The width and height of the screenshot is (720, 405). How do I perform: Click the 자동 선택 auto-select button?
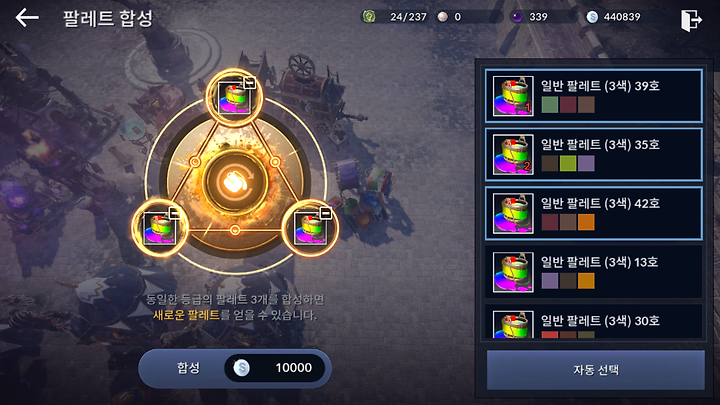[596, 370]
